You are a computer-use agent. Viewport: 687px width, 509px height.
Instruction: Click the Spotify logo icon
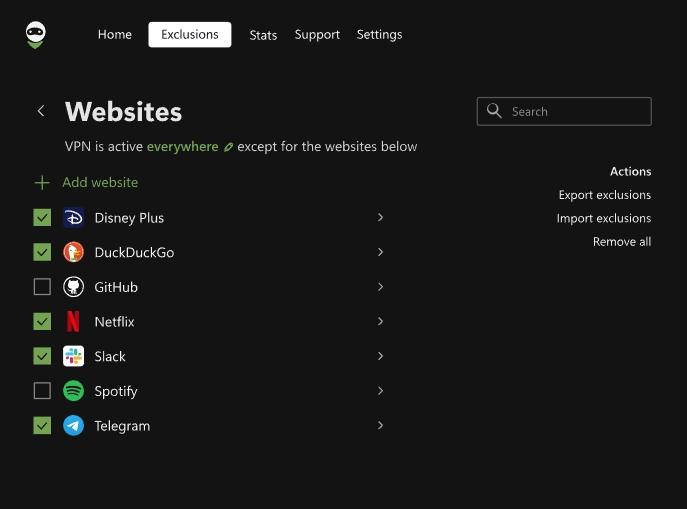(x=73, y=391)
